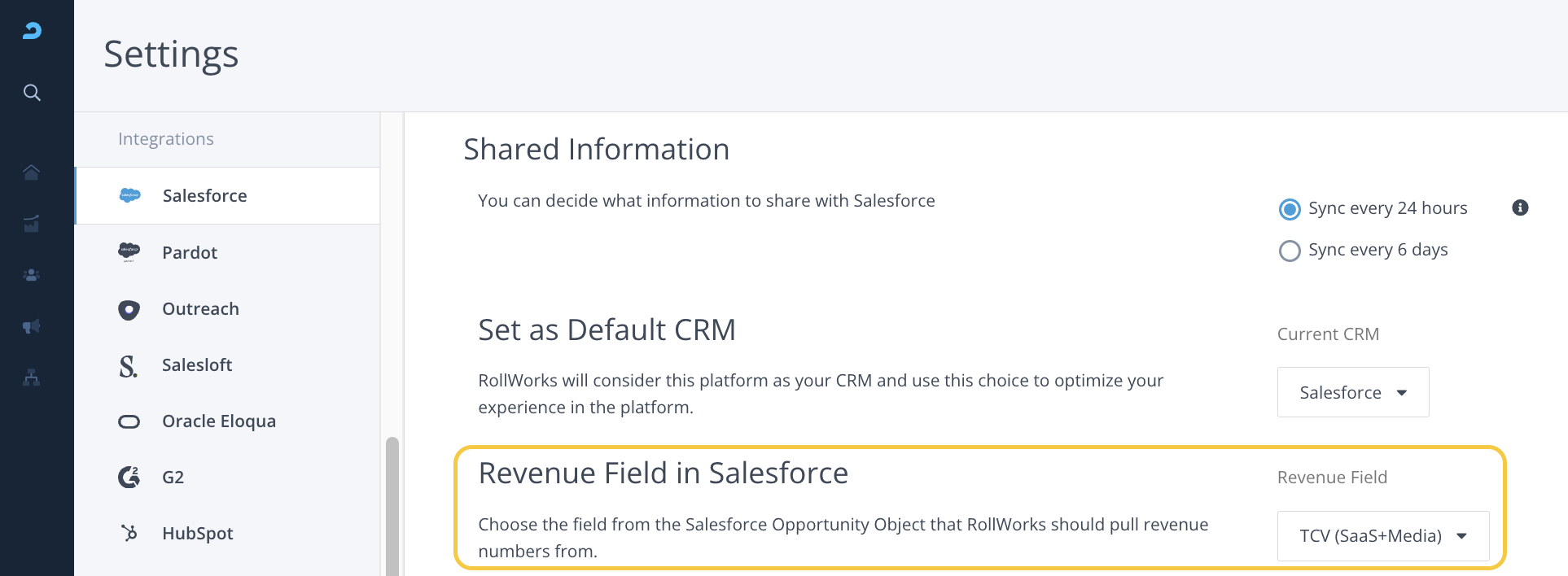Click the RollWorks logo icon
Image resolution: width=1568 pixels, height=576 pixels.
(32, 31)
